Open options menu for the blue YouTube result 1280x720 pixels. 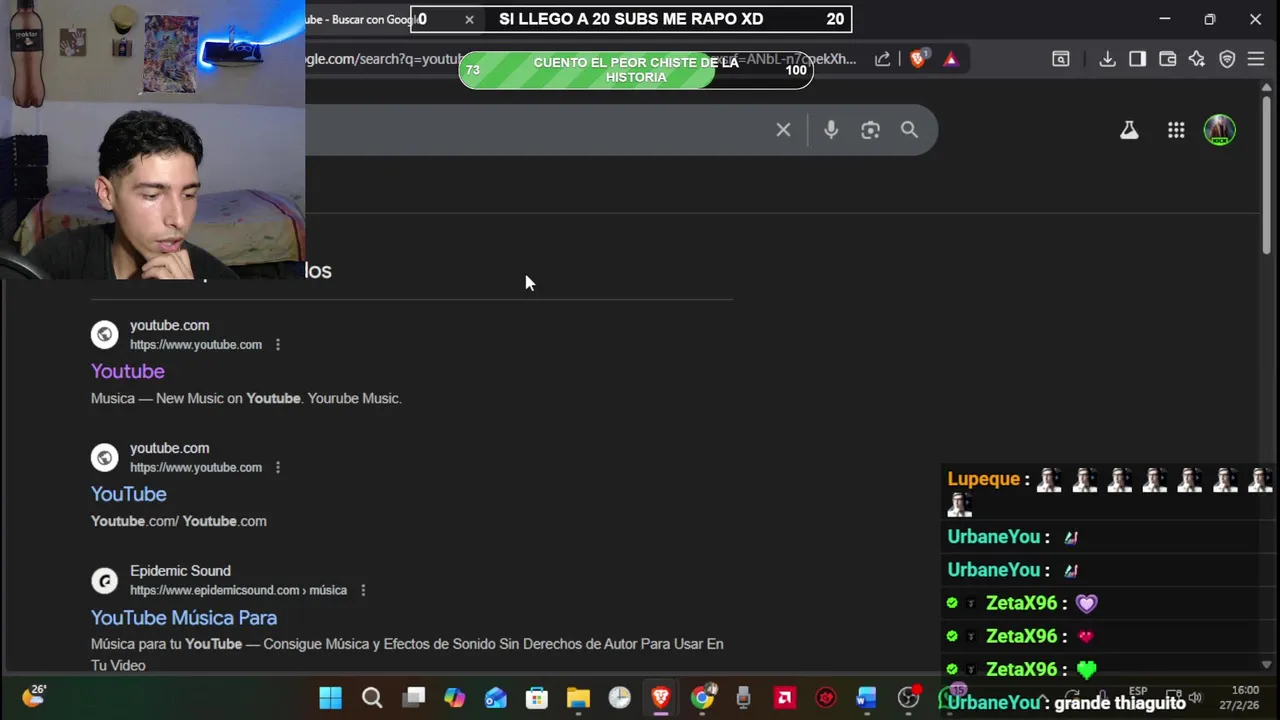pos(278,468)
